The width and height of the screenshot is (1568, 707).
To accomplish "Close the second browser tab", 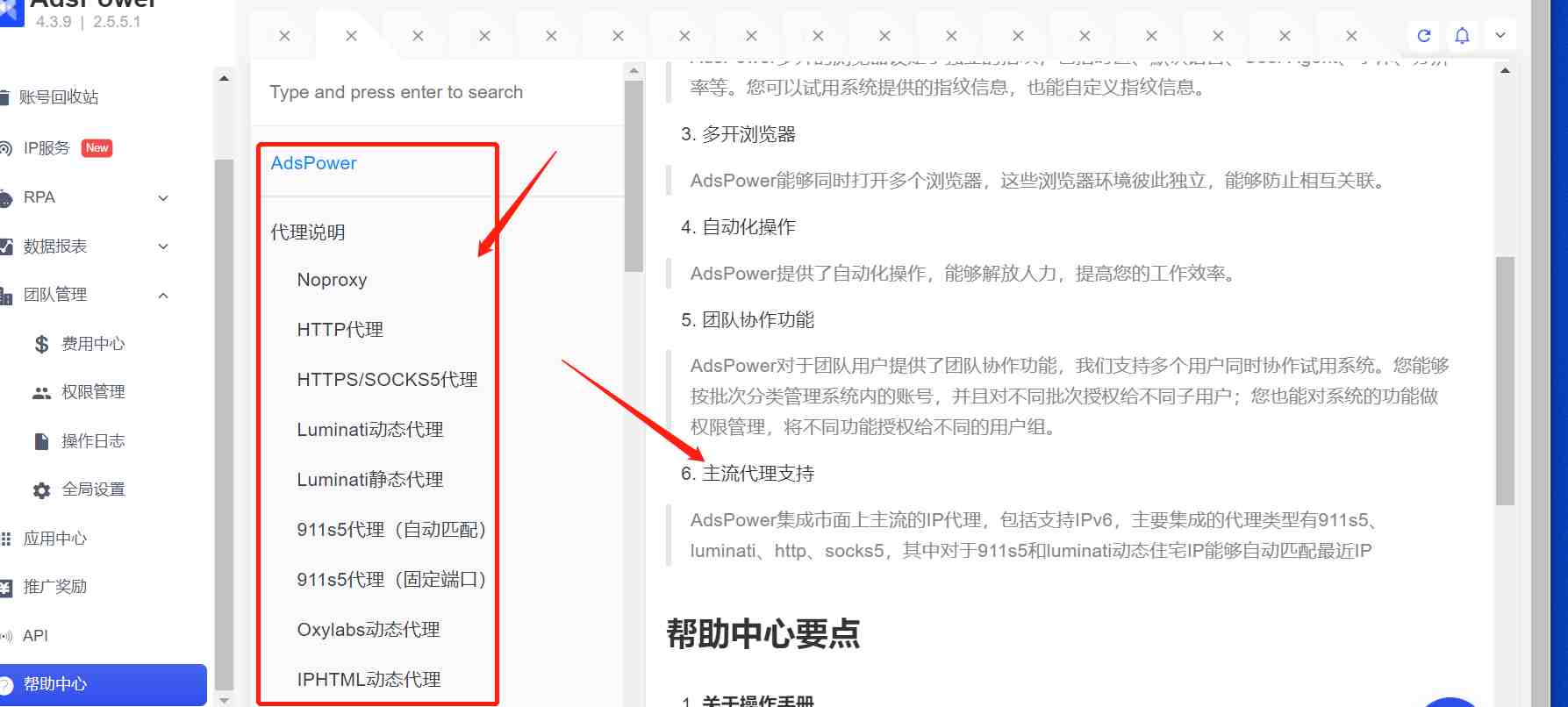I will pos(351,36).
